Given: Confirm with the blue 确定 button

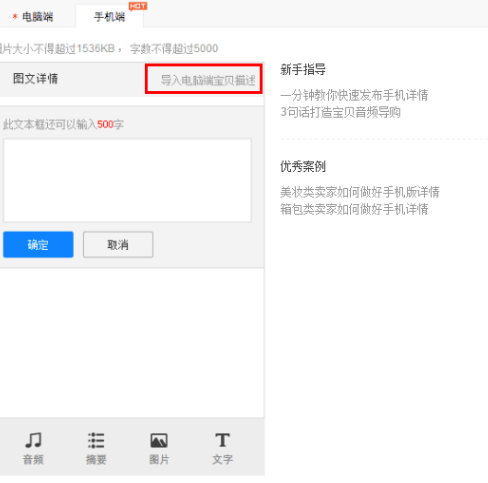Looking at the screenshot, I should pyautogui.click(x=38, y=245).
